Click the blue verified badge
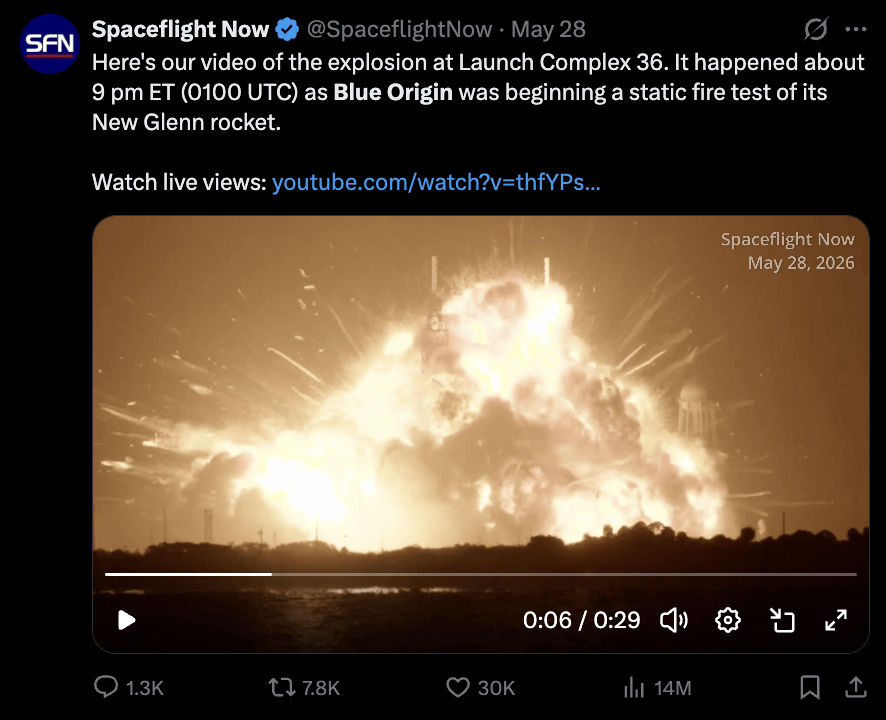The width and height of the screenshot is (886, 720). click(x=287, y=29)
